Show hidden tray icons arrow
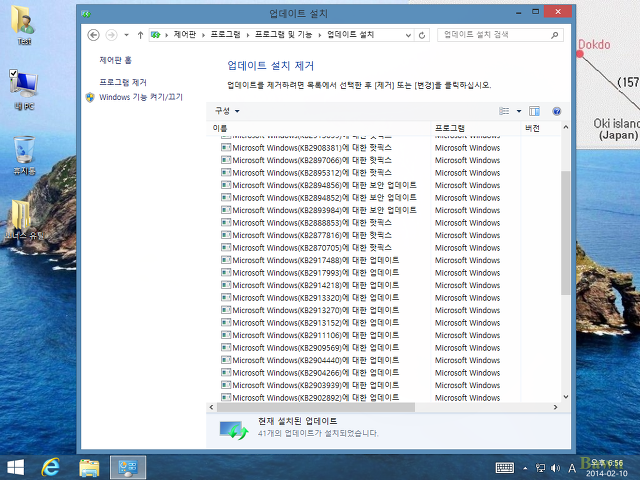Viewport: 640px width, 480px height. point(525,468)
